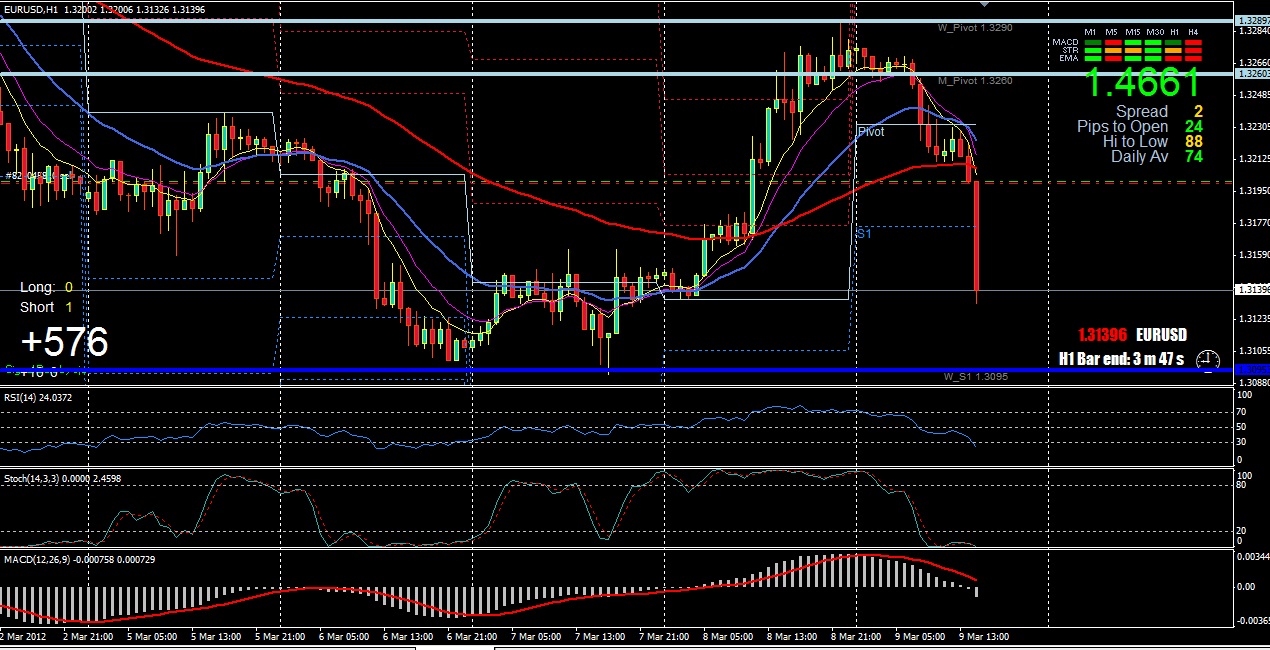Image resolution: width=1270 pixels, height=650 pixels.
Task: Click the 1.31950 price axis label
Action: [1253, 191]
